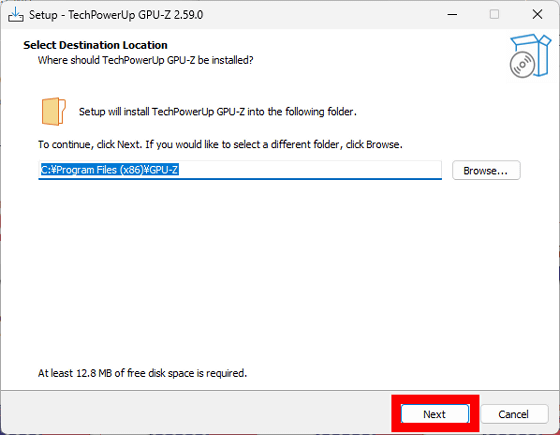Viewport: 560px width, 435px height.
Task: Click the setup download icon in title bar
Action: (x=16, y=15)
